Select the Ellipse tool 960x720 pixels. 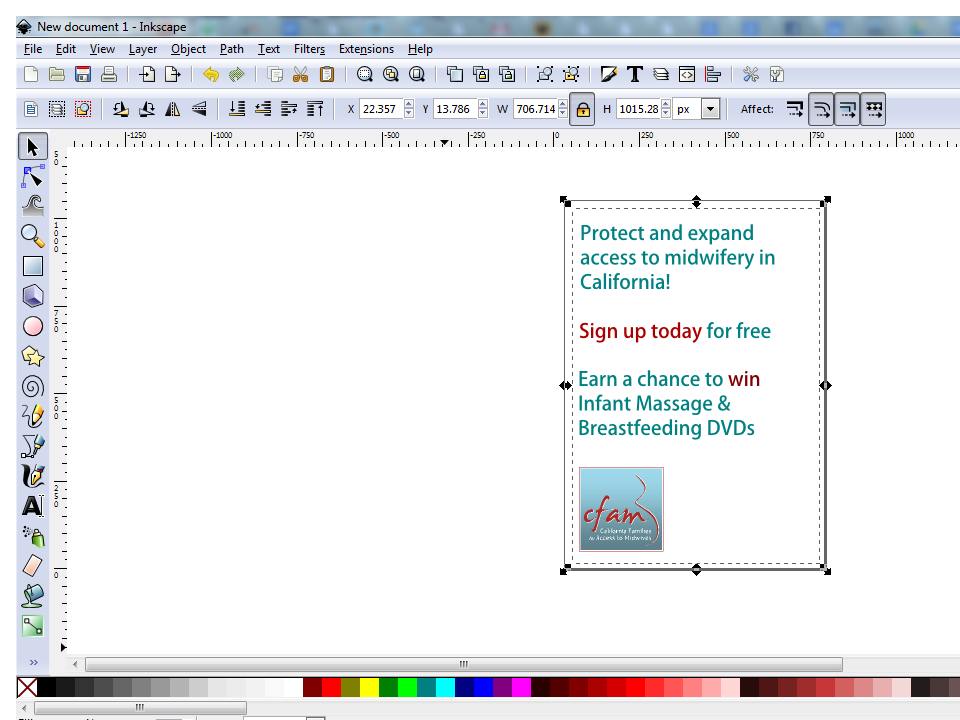click(31, 326)
